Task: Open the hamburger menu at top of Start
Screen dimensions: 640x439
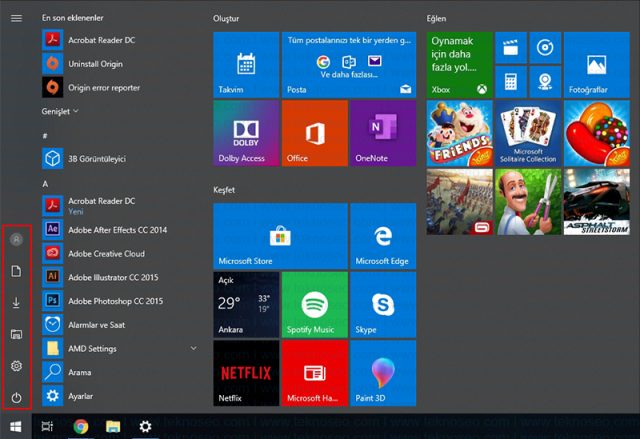Action: point(16,18)
